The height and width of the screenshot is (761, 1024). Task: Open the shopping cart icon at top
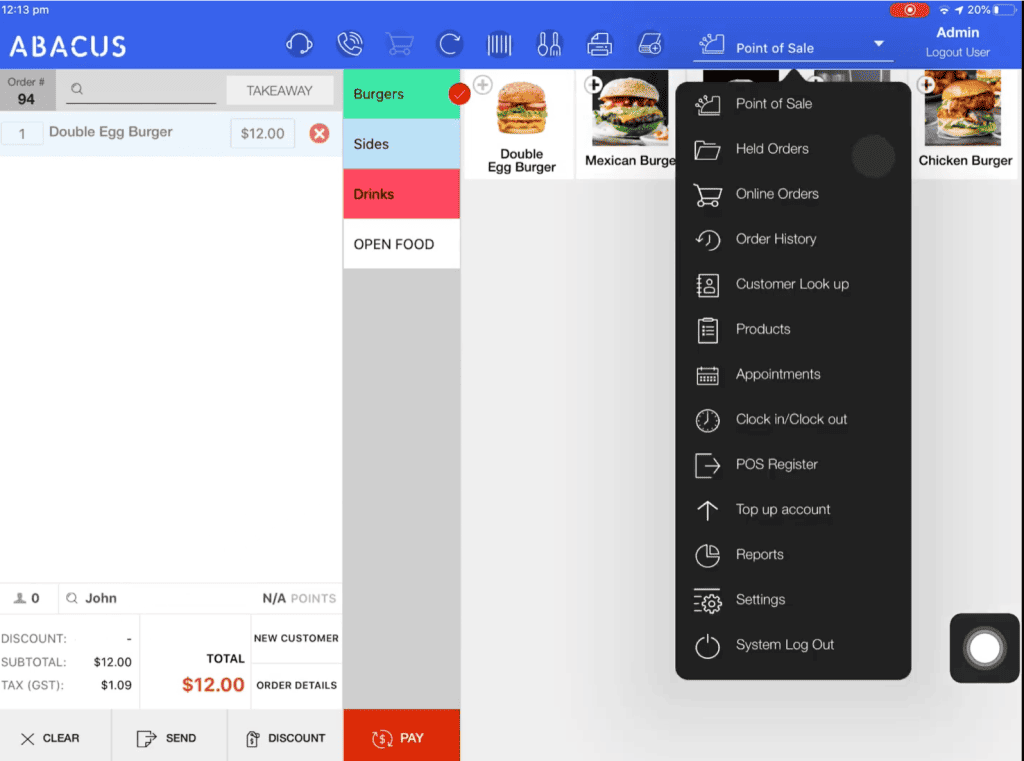[x=400, y=43]
